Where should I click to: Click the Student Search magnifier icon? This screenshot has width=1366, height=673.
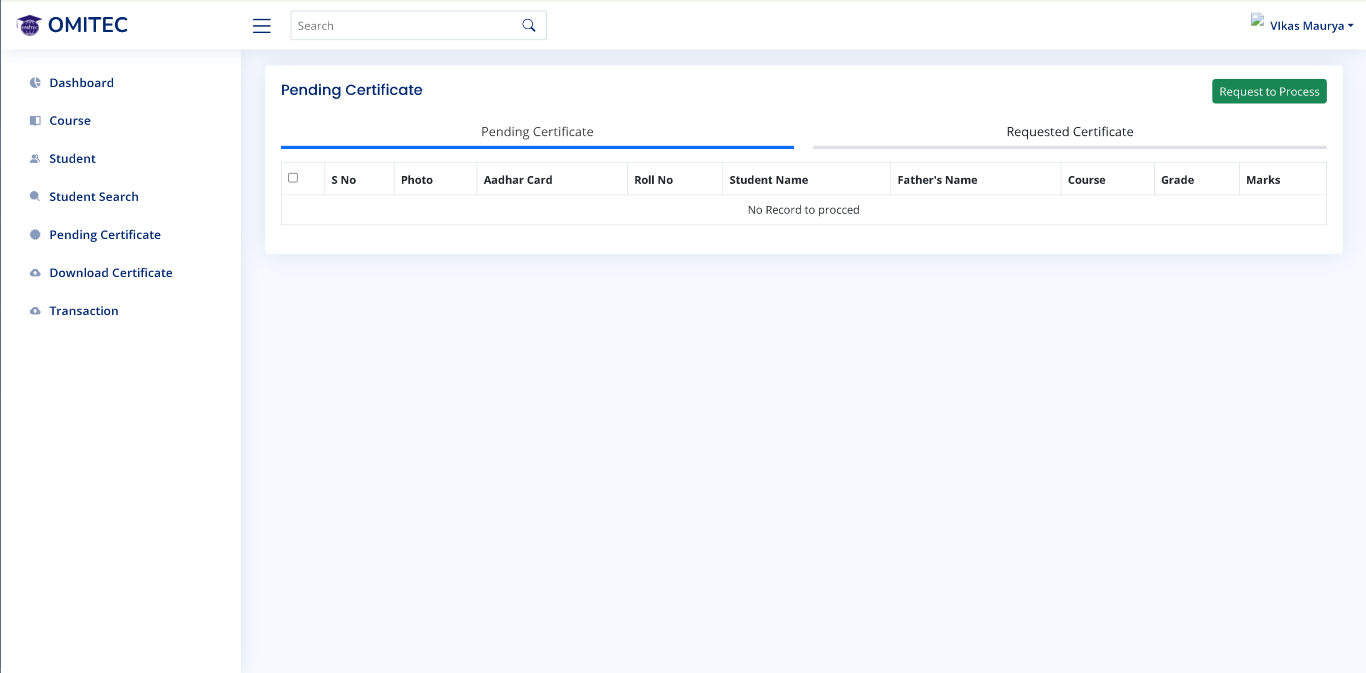pyautogui.click(x=35, y=197)
